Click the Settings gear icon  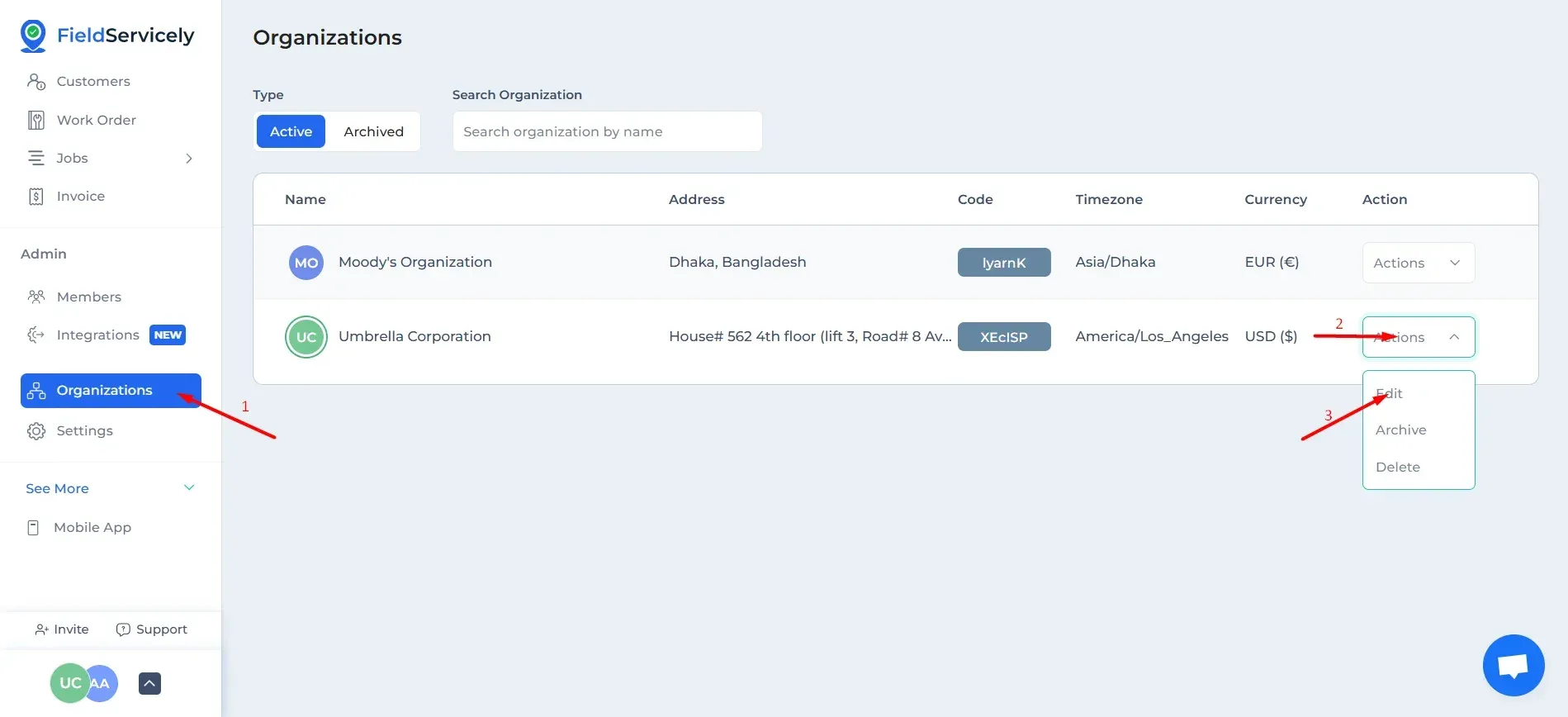36,430
